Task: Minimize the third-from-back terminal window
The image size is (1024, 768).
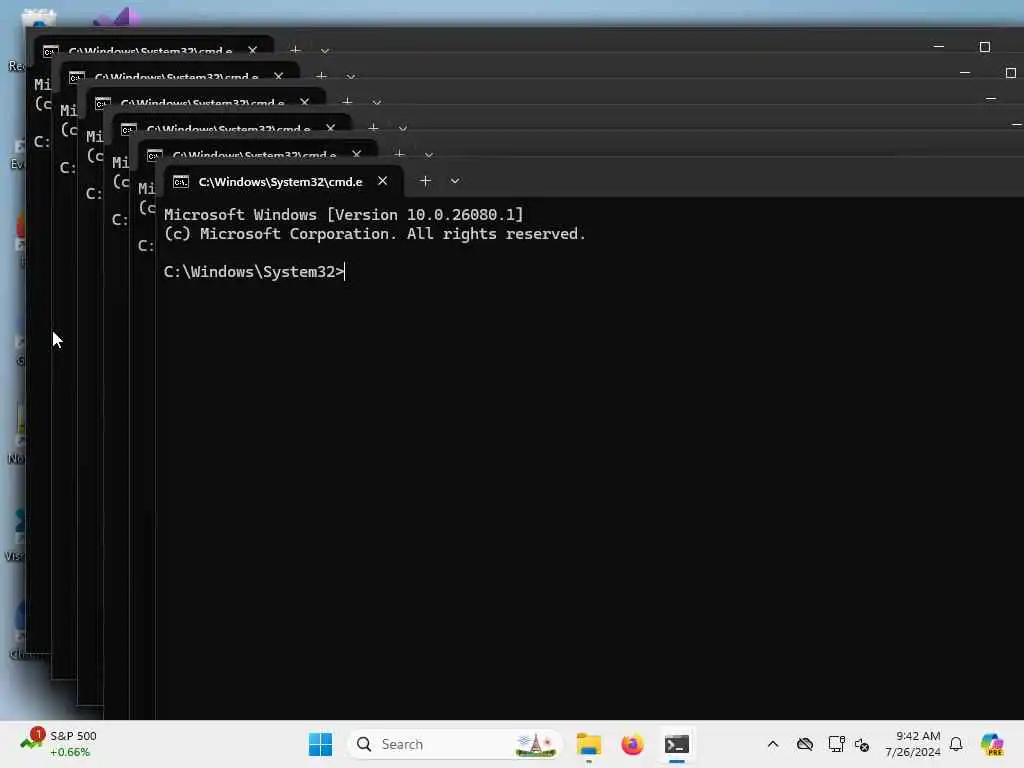Action: point(991,99)
